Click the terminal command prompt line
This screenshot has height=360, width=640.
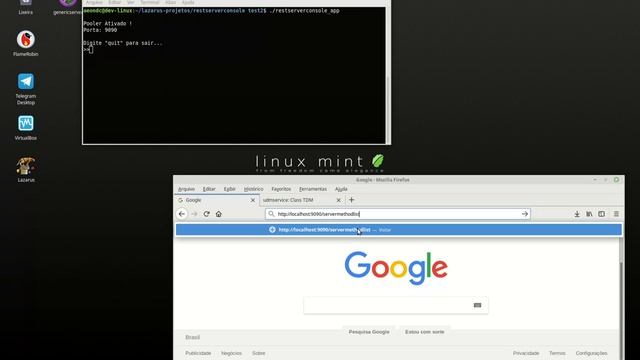(x=211, y=11)
